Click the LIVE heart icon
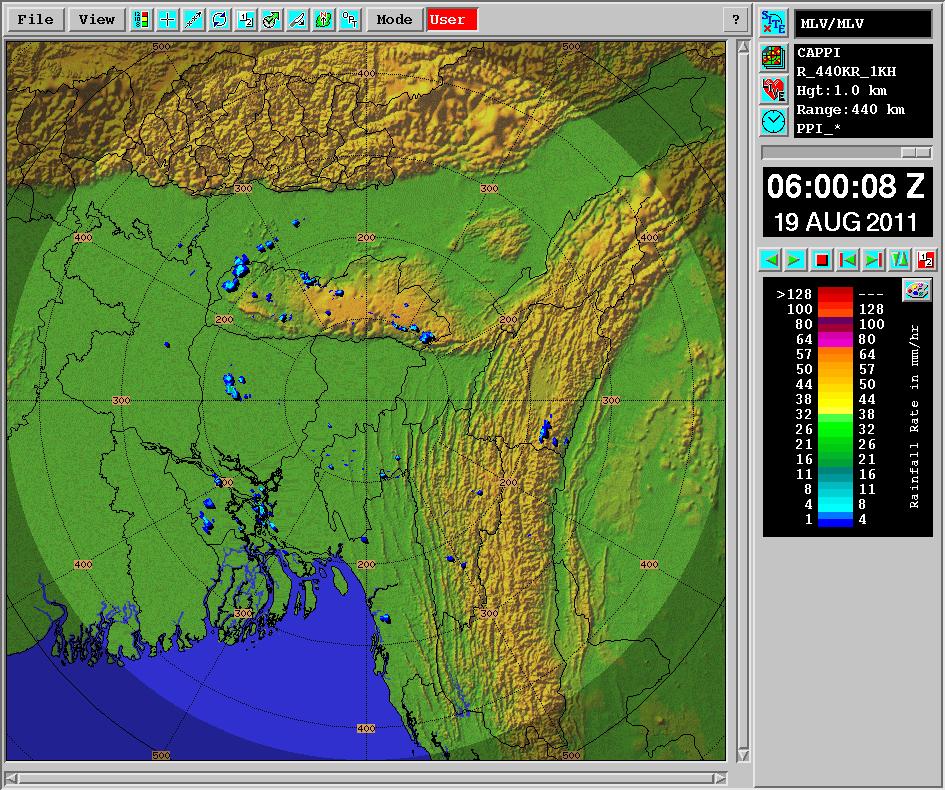Viewport: 945px width, 790px height. click(x=773, y=89)
